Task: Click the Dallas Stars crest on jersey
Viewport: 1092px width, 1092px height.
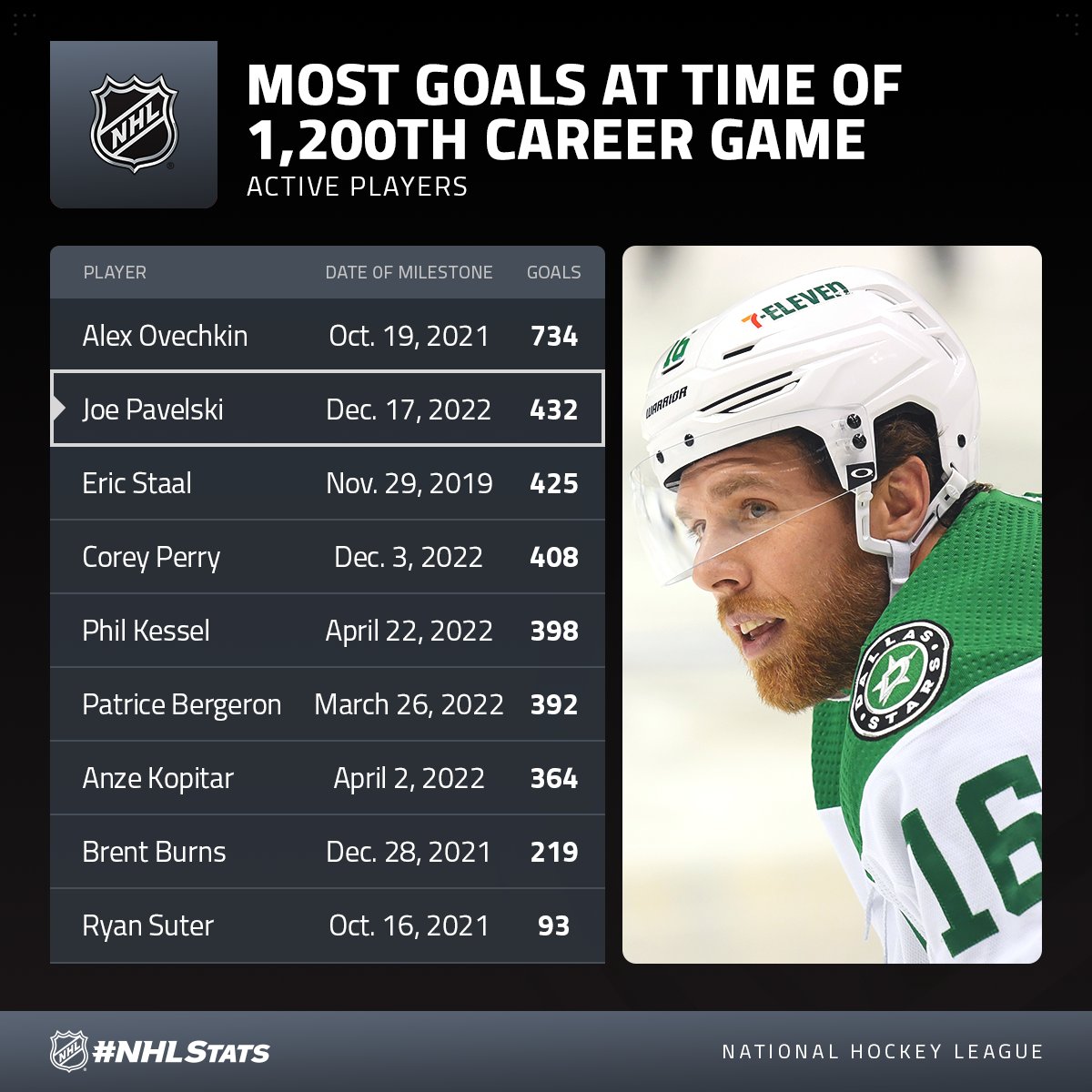Action: [899, 680]
